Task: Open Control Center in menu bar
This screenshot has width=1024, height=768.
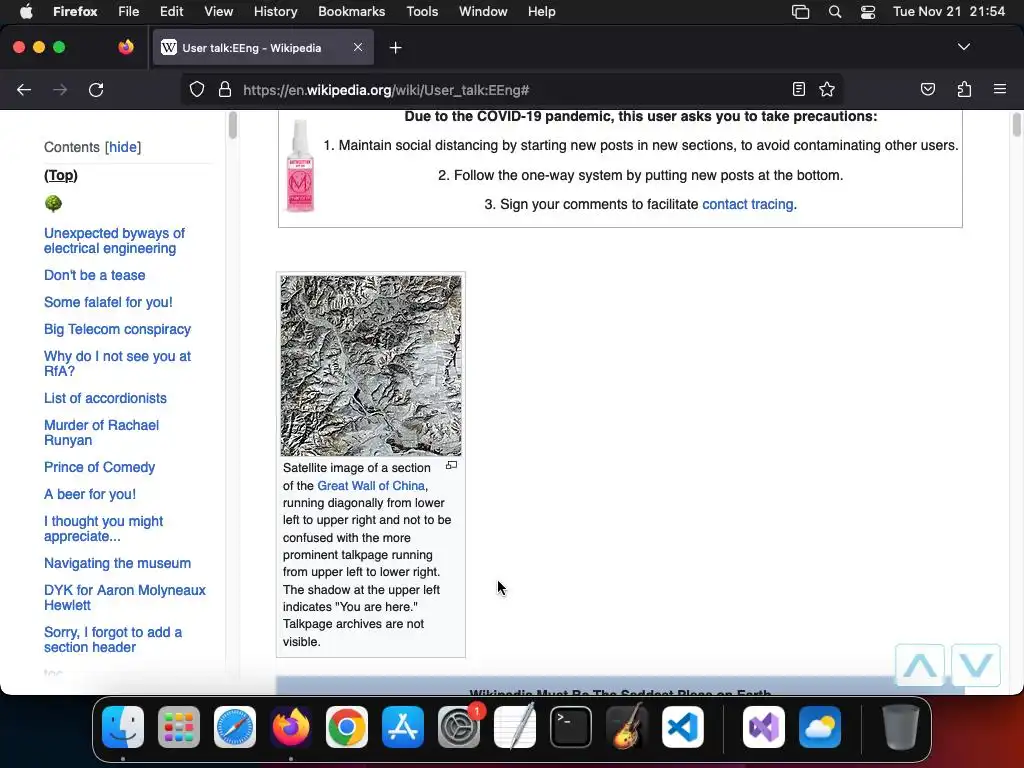Action: [867, 11]
